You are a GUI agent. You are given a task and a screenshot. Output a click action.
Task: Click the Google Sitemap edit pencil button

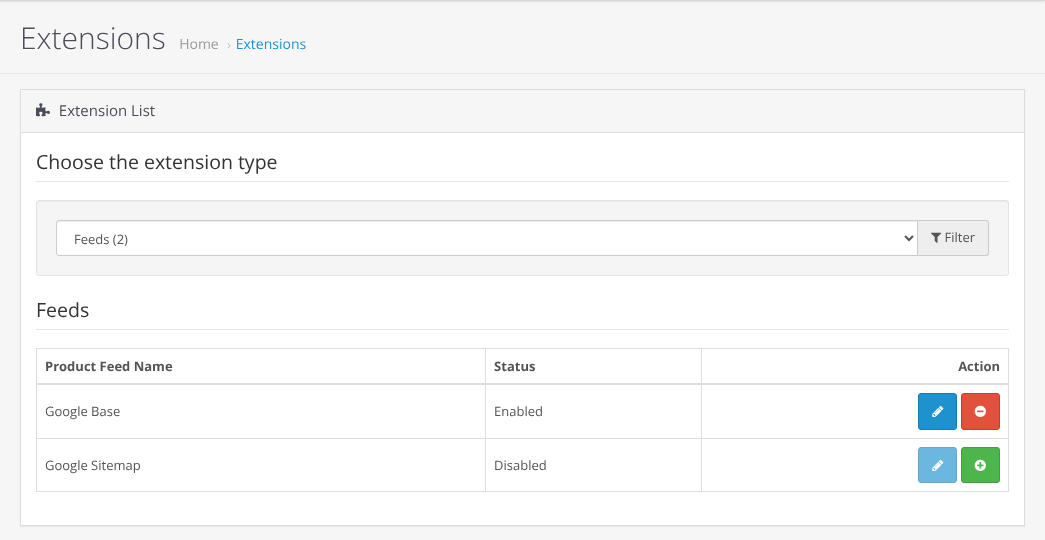click(x=937, y=465)
